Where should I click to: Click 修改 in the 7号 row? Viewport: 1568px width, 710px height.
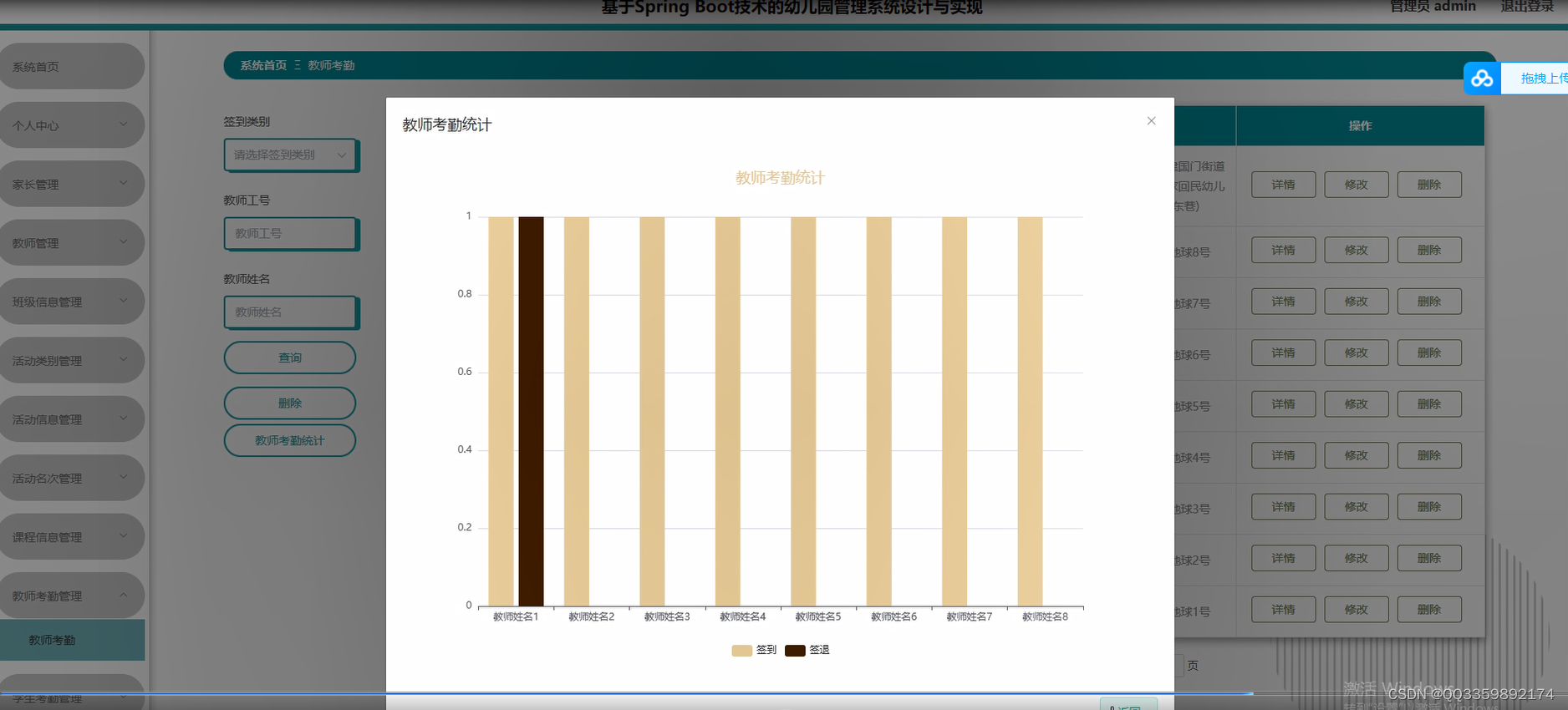click(1357, 302)
